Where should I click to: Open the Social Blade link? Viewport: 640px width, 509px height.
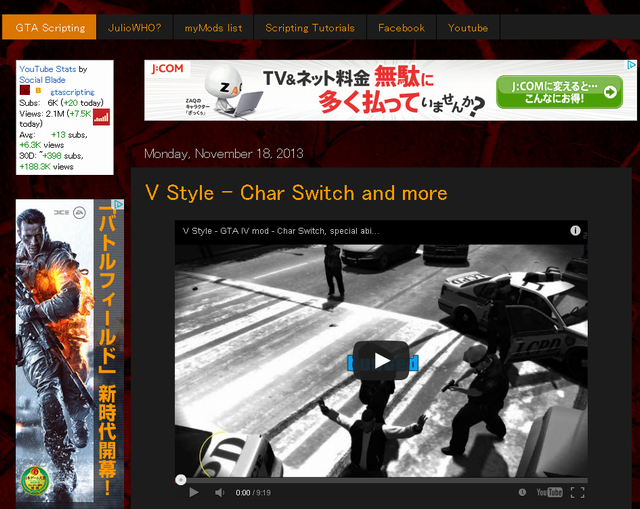pyautogui.click(x=42, y=80)
